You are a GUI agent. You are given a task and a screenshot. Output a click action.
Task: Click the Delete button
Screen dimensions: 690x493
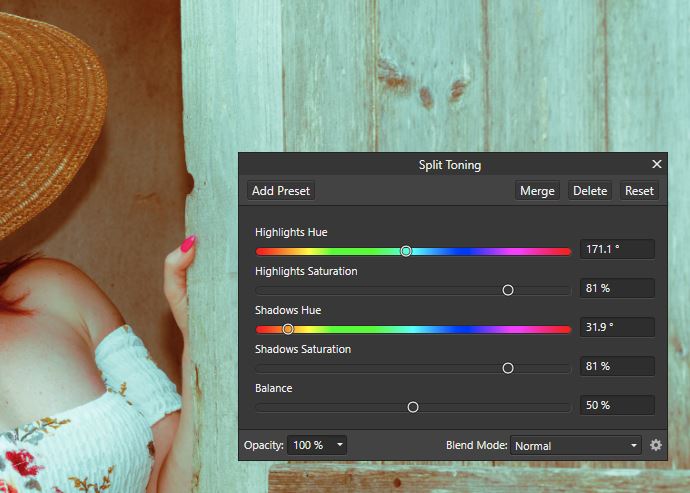point(590,191)
